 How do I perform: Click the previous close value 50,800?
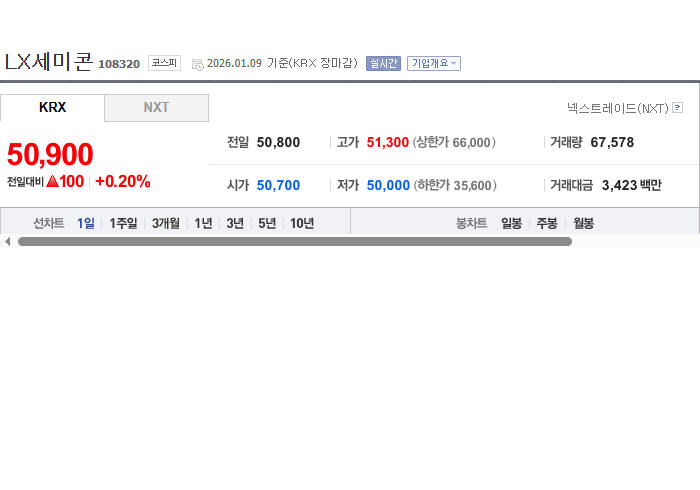click(278, 142)
